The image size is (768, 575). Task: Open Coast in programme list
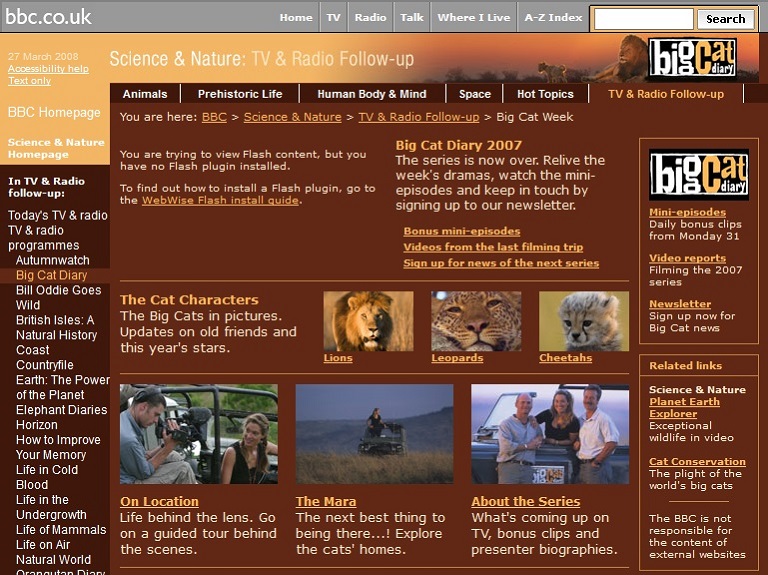(x=32, y=350)
